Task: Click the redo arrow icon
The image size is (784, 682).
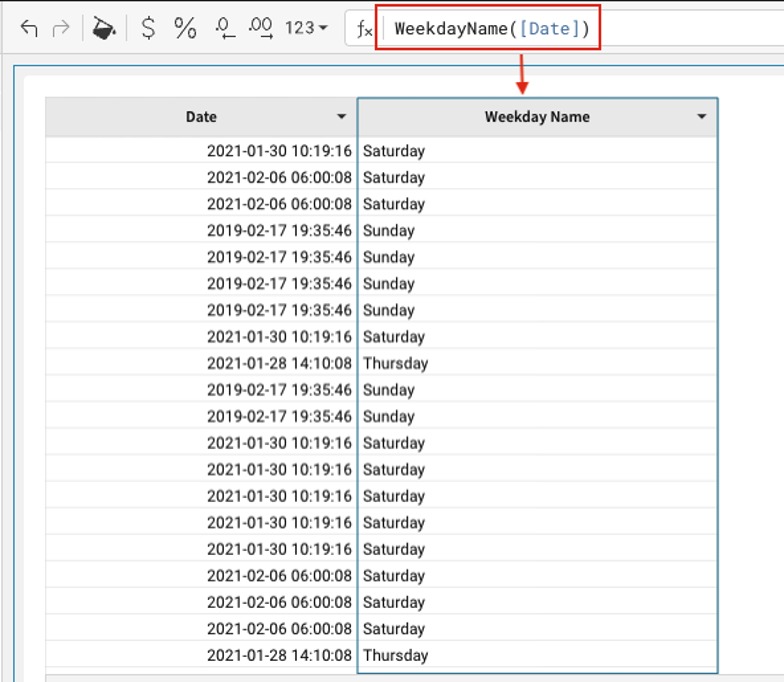Action: (x=61, y=28)
